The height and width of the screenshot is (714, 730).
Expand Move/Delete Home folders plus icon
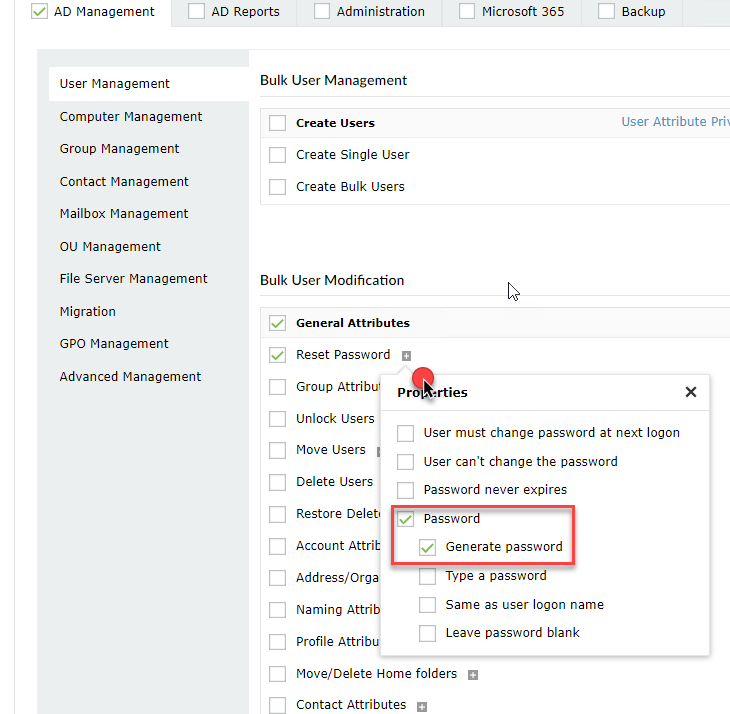473,675
